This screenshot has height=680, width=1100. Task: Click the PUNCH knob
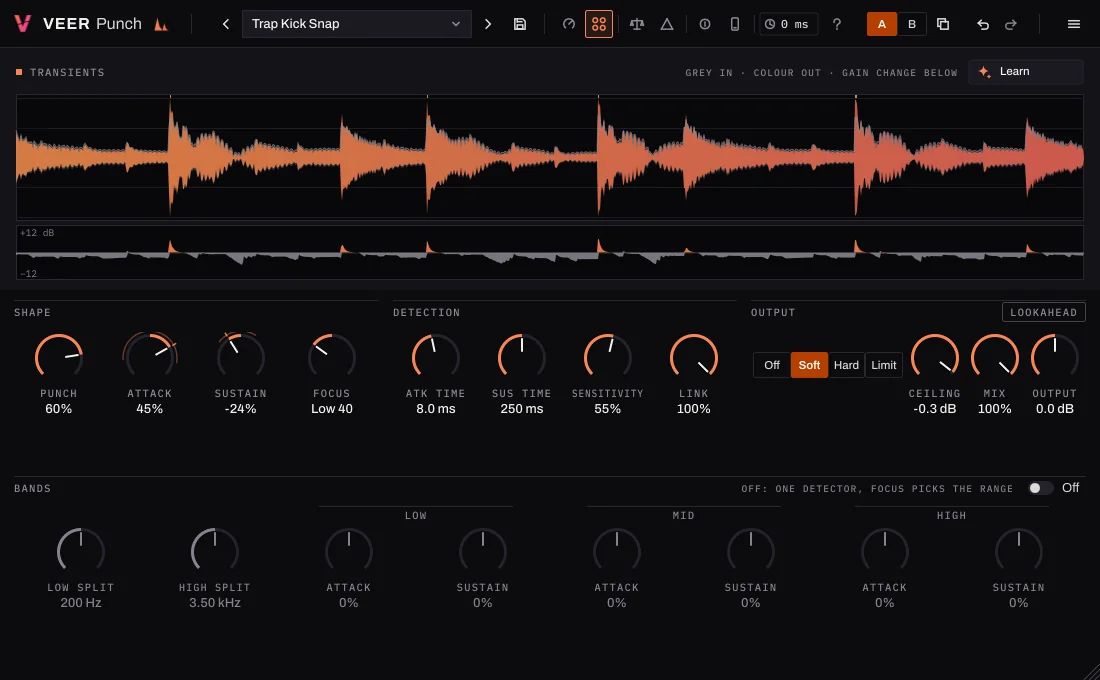[x=59, y=357]
